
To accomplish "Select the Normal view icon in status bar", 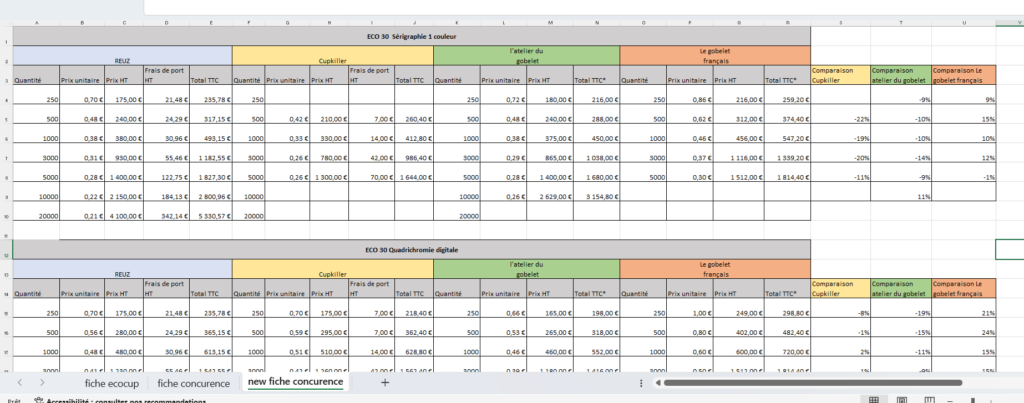I will tap(873, 400).
